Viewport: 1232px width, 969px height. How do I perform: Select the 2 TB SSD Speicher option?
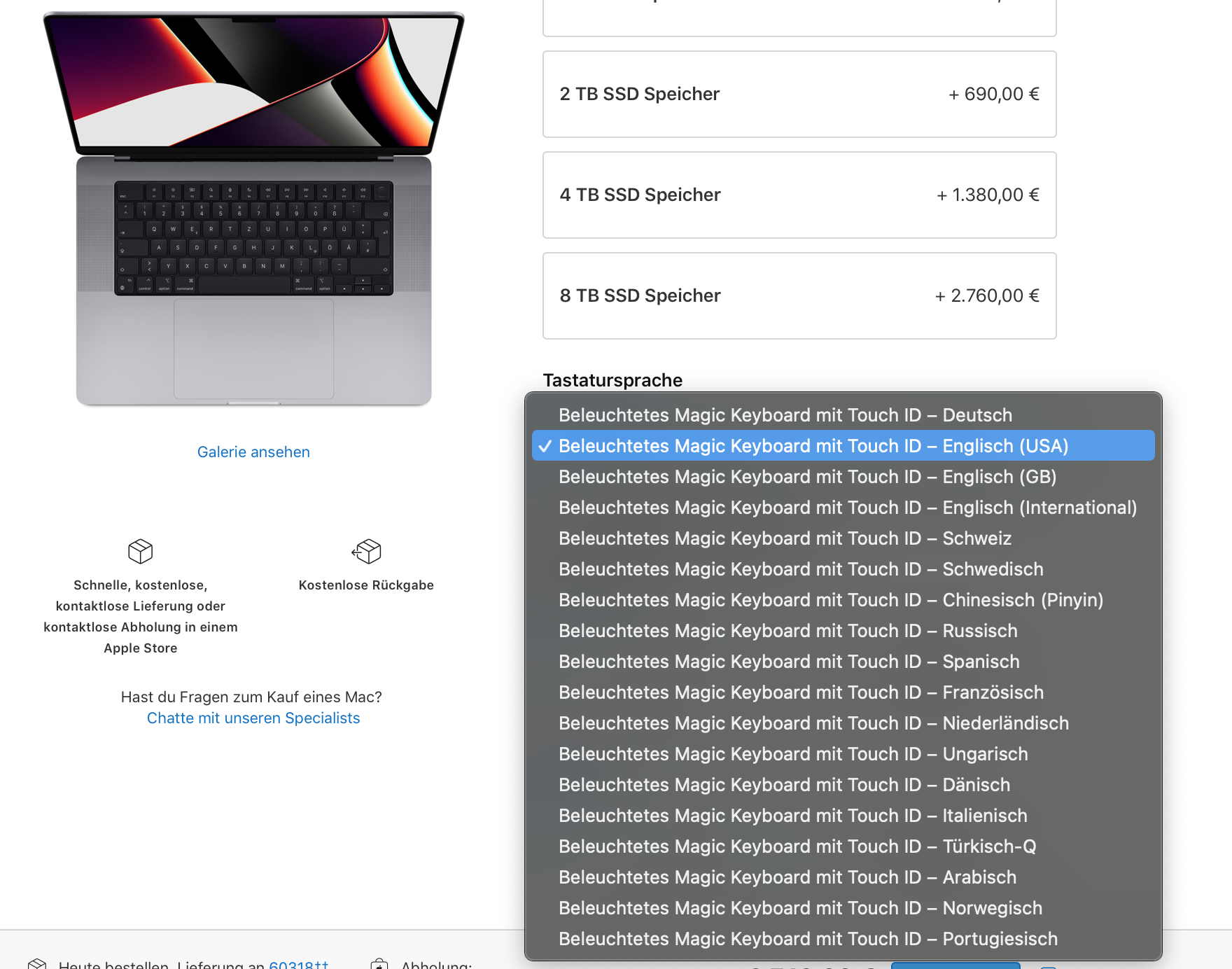click(x=799, y=94)
